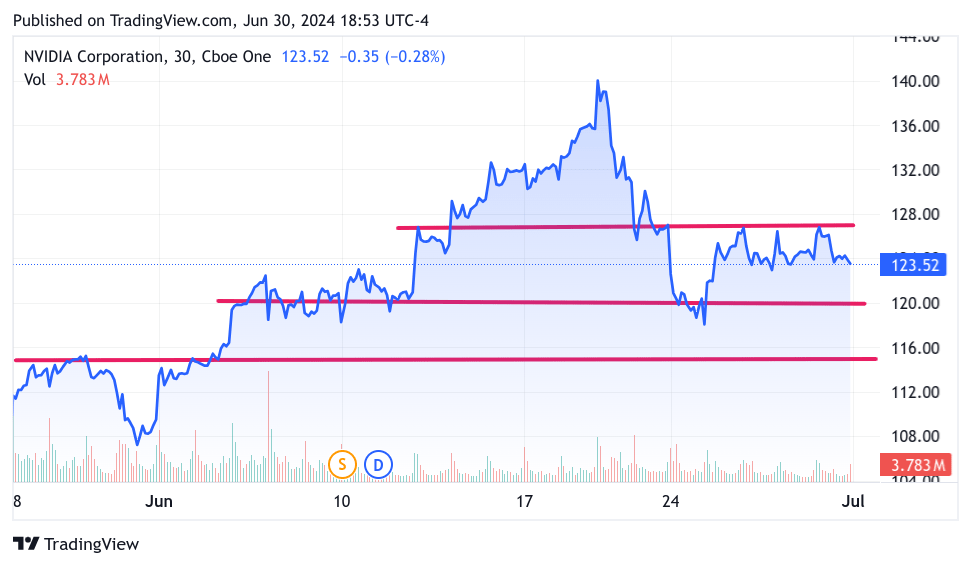The height and width of the screenshot is (567, 971).
Task: Click the -0.35 (-0.28%) price change text
Action: (392, 57)
